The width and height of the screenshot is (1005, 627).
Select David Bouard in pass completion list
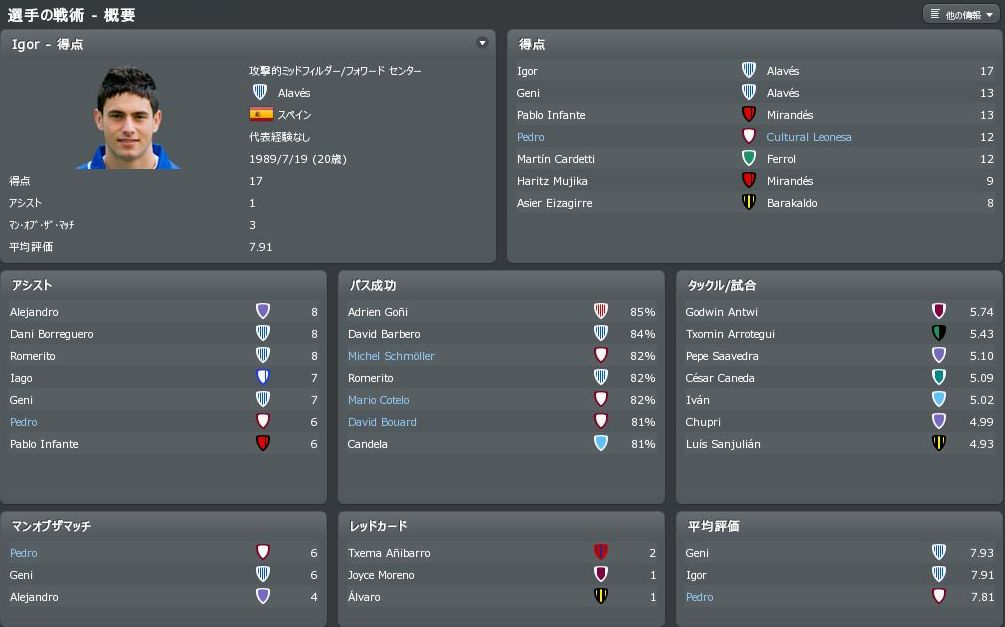382,422
